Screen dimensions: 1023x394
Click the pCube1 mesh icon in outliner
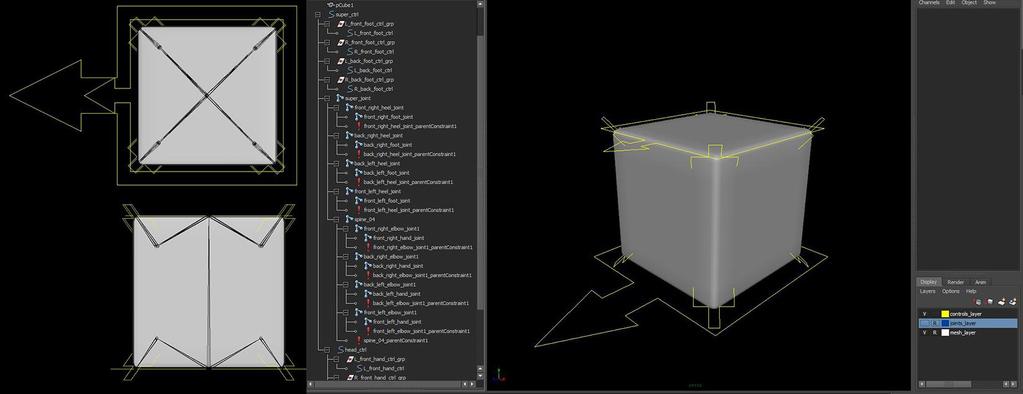330,5
